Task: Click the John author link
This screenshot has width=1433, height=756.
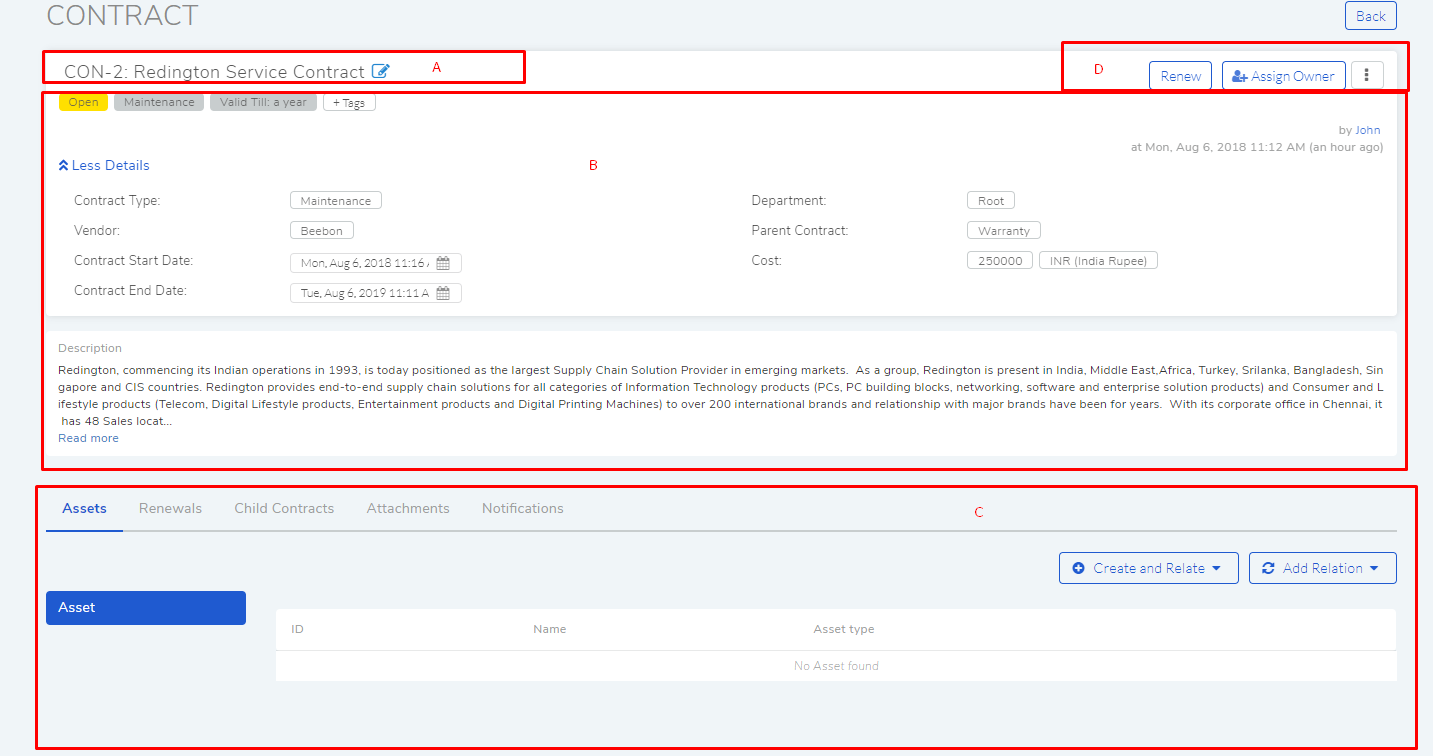Action: pyautogui.click(x=1367, y=130)
